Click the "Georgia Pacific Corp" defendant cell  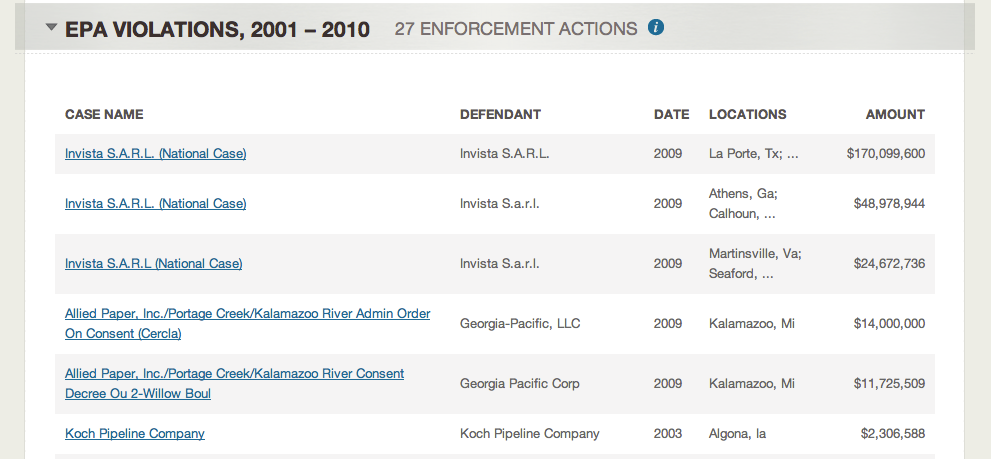tap(519, 384)
